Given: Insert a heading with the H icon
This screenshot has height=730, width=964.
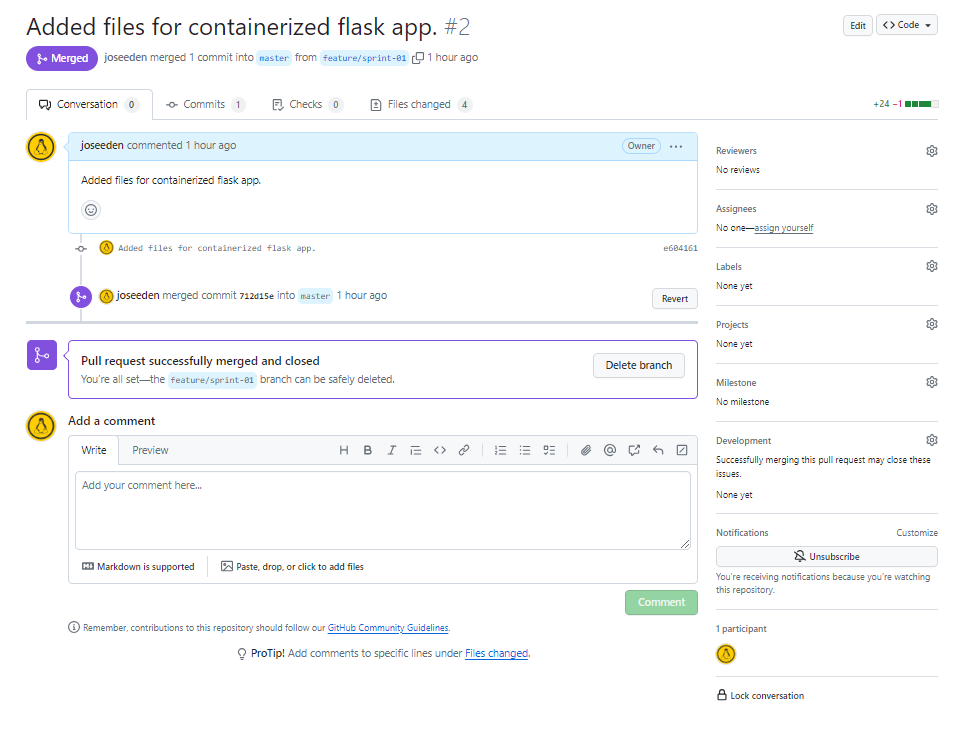Looking at the screenshot, I should click(344, 450).
